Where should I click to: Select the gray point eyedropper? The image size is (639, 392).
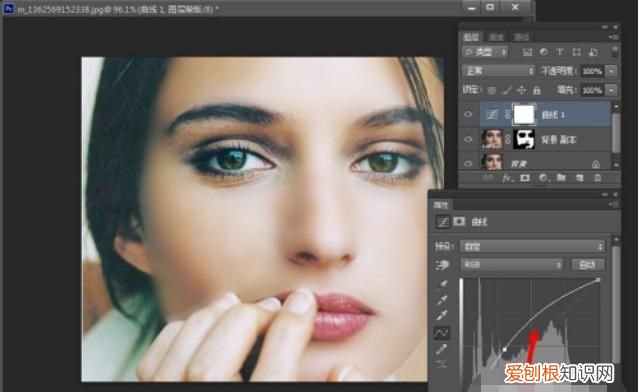pos(442,300)
